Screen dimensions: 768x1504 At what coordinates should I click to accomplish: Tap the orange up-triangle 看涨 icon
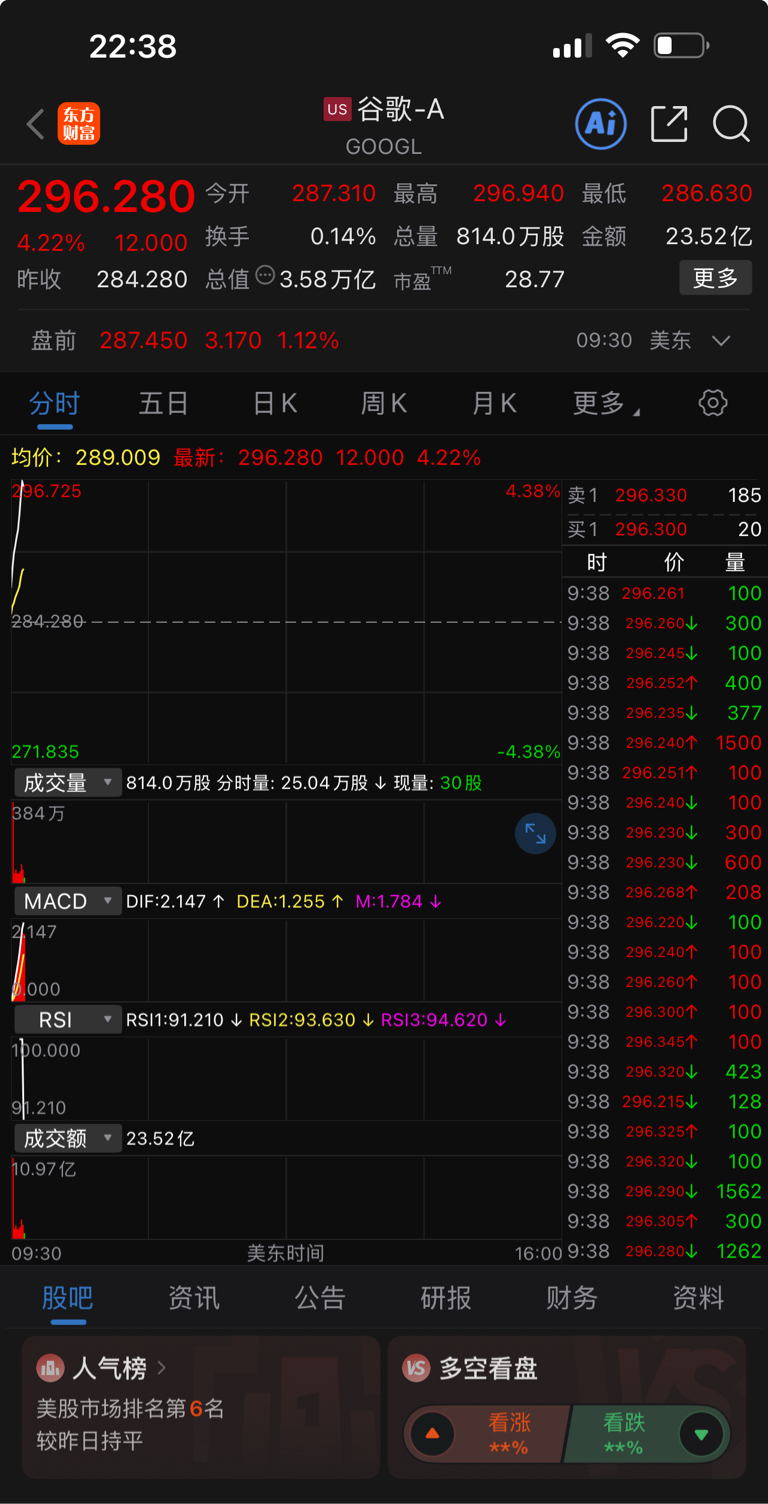click(432, 1434)
